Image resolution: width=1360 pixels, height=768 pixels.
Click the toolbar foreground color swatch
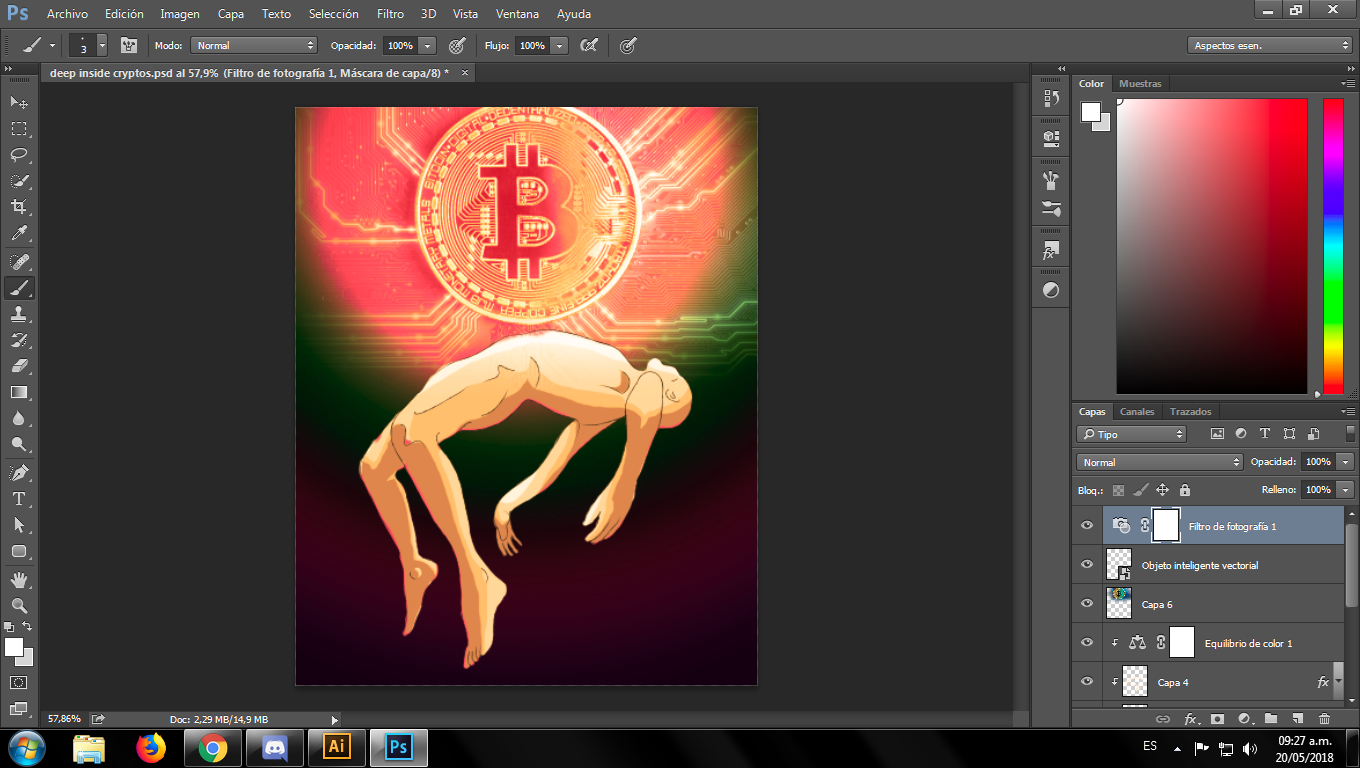point(14,648)
